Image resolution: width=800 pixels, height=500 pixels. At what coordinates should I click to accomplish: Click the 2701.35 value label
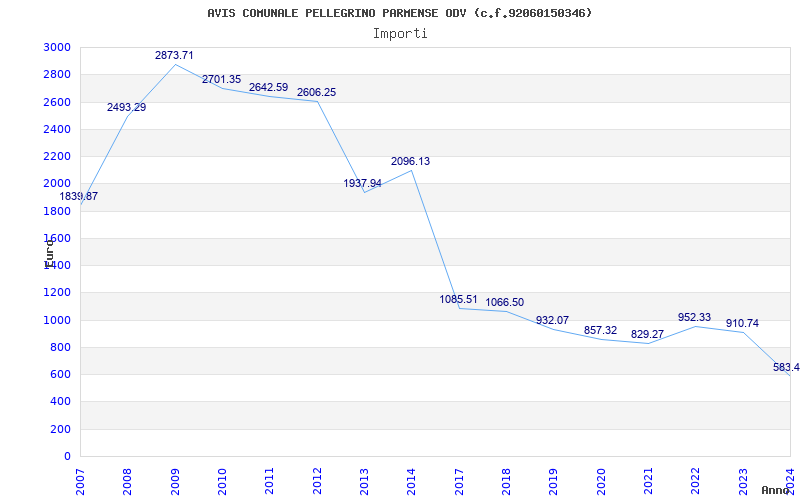tap(221, 79)
